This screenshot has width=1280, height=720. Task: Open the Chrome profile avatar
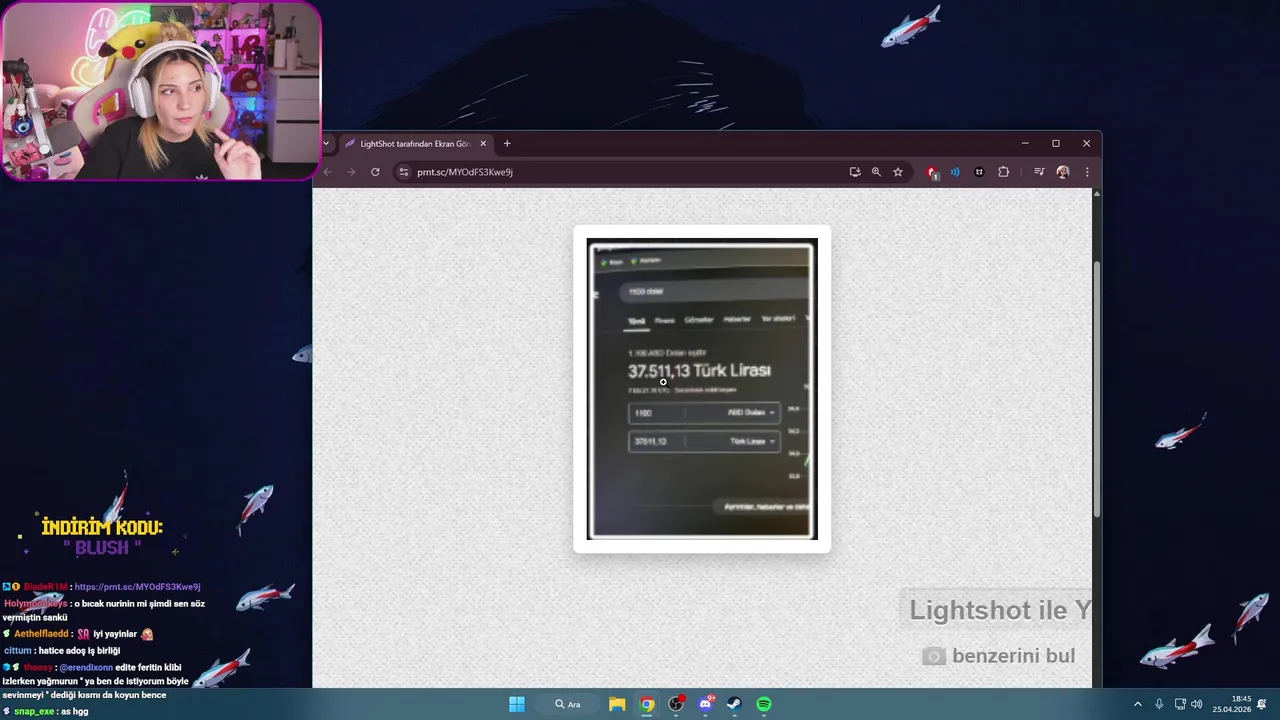click(x=1063, y=172)
